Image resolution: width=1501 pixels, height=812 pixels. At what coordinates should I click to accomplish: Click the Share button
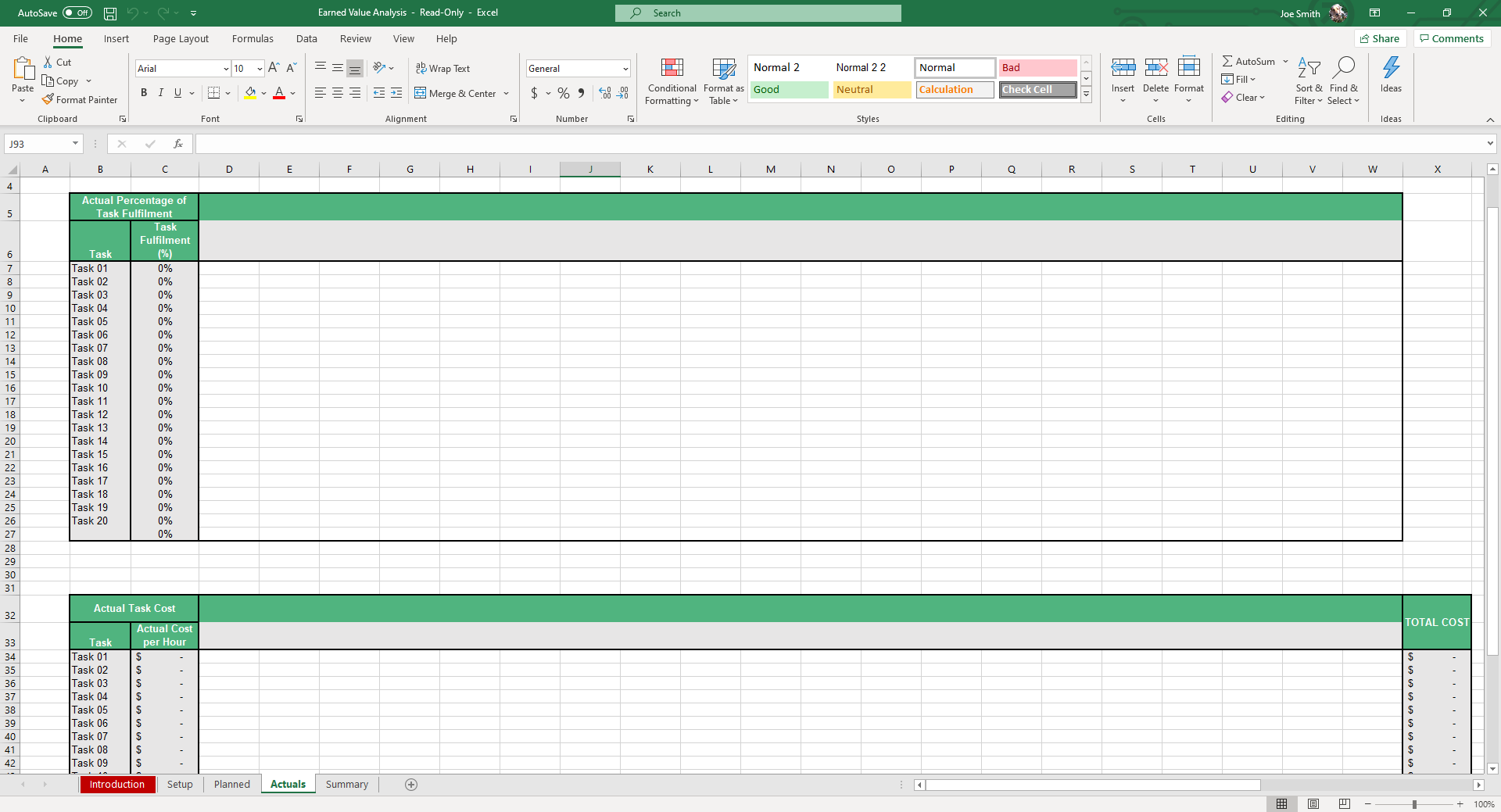point(1381,39)
